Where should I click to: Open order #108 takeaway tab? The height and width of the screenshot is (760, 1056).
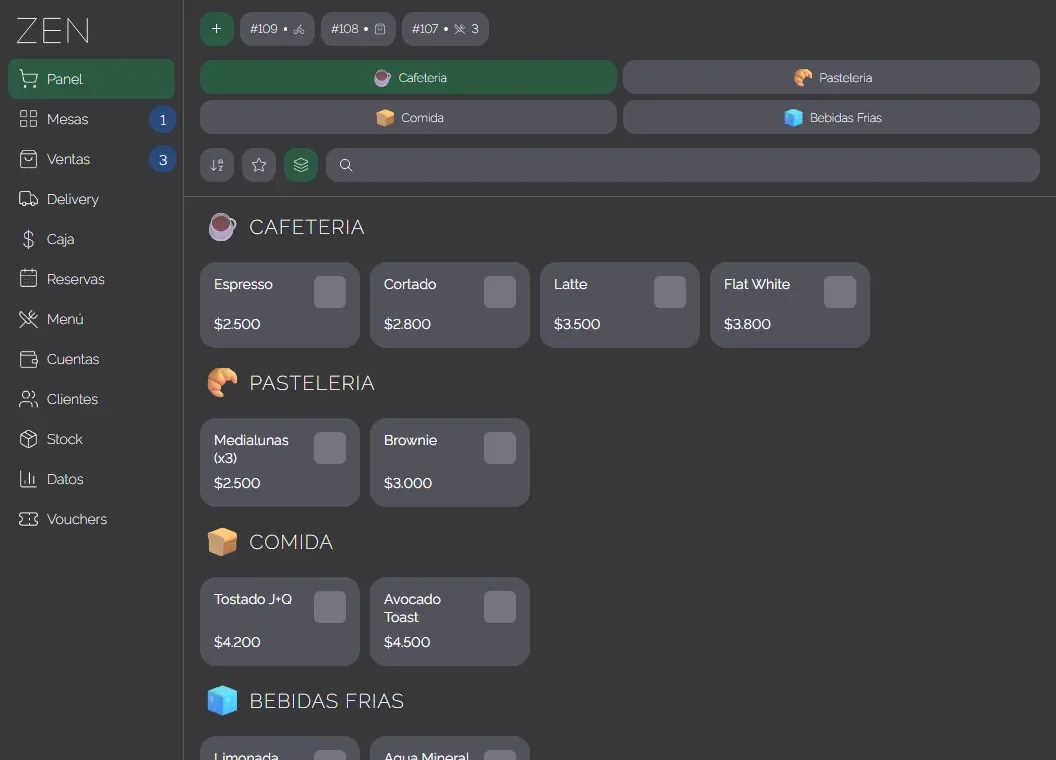coord(358,29)
